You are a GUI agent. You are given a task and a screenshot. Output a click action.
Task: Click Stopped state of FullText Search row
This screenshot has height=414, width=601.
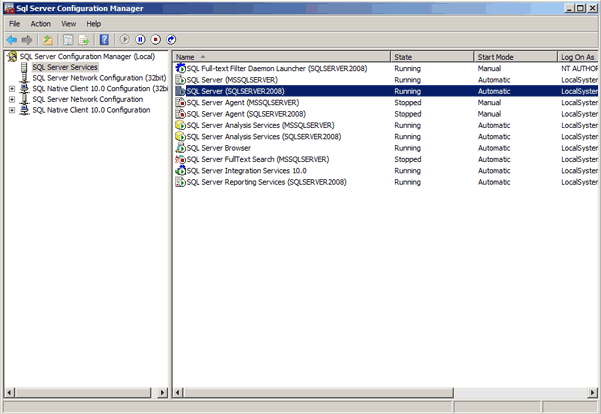[408, 159]
